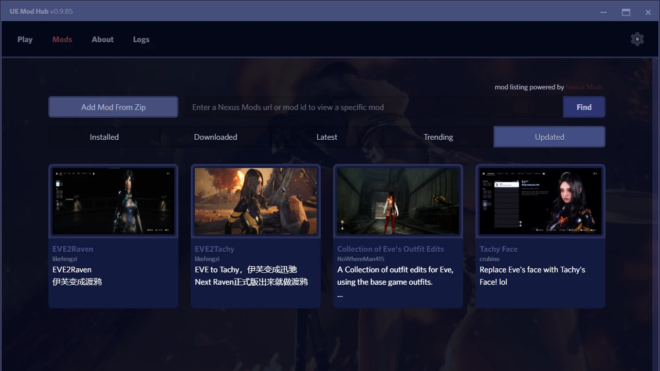Click the Tachy Face title link
This screenshot has width=660, height=371.
[x=498, y=249]
